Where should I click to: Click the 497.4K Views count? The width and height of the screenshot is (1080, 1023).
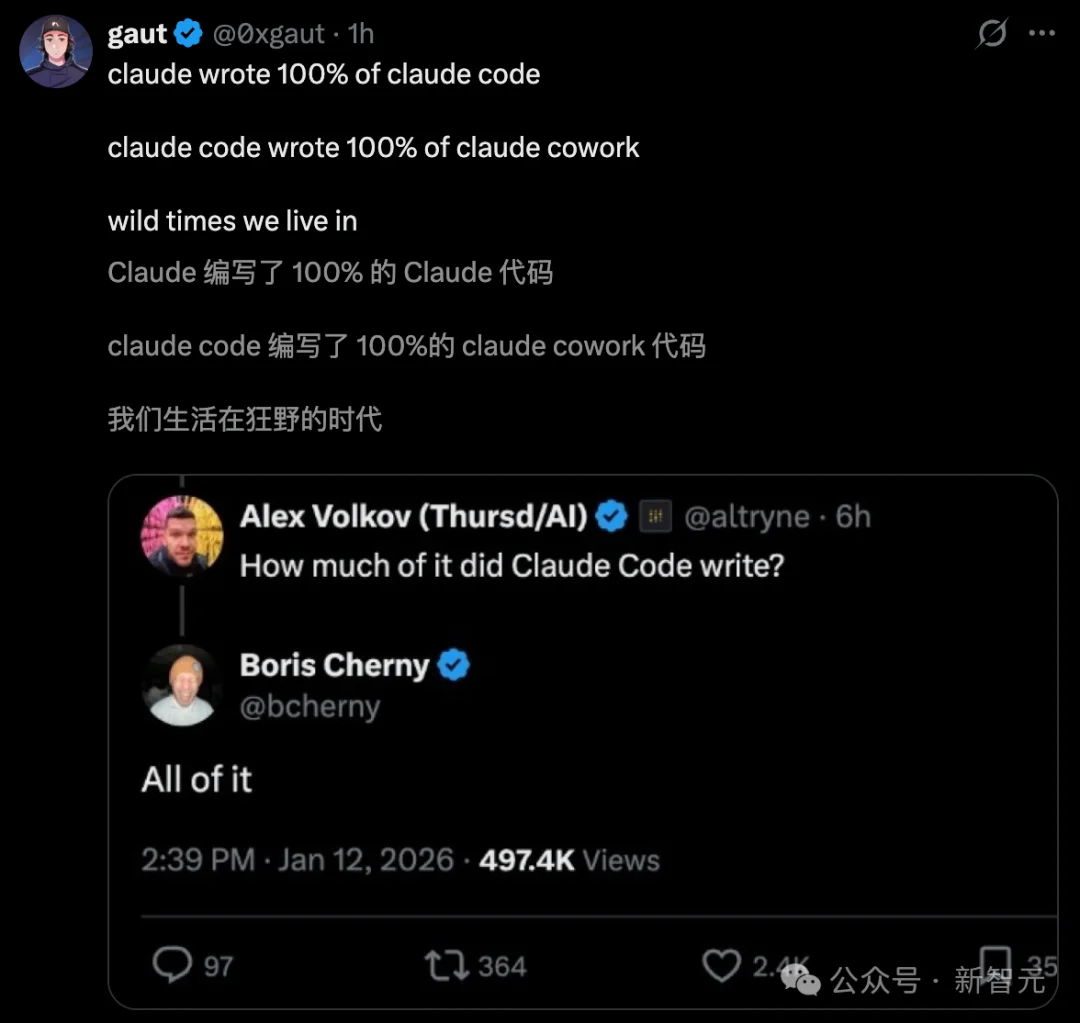coord(568,861)
